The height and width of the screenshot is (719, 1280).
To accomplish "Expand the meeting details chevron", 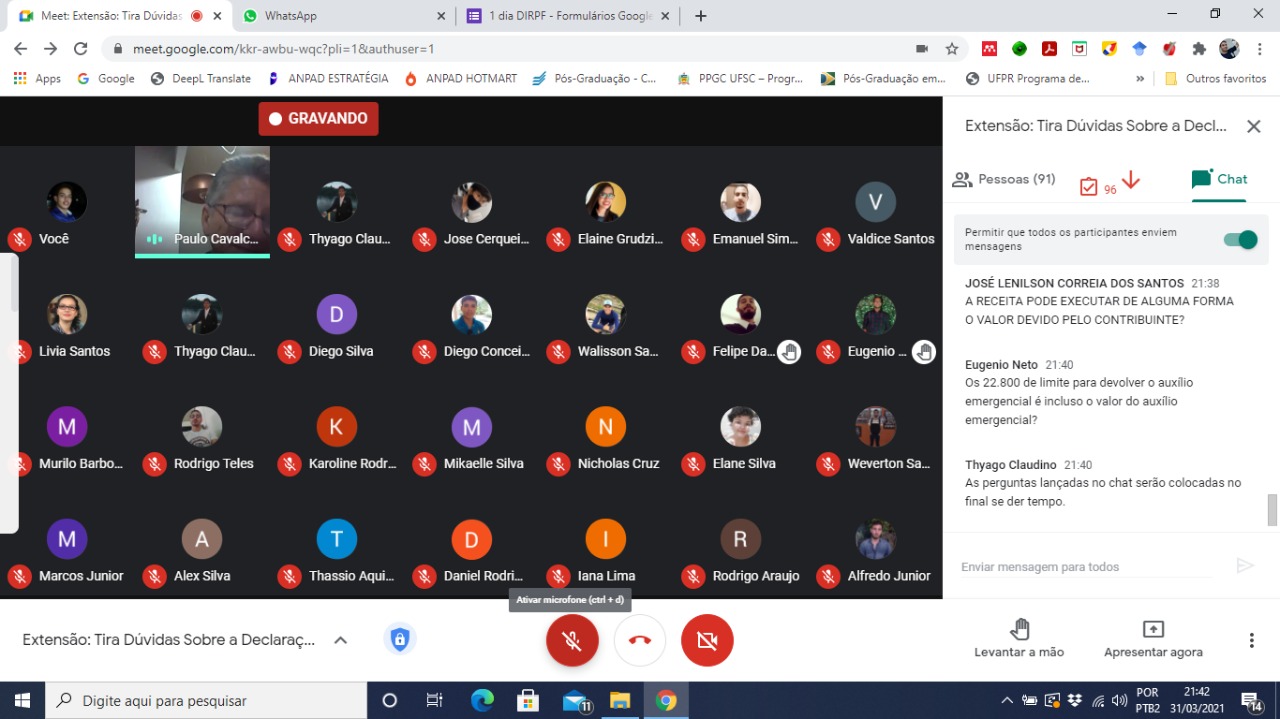I will (340, 640).
